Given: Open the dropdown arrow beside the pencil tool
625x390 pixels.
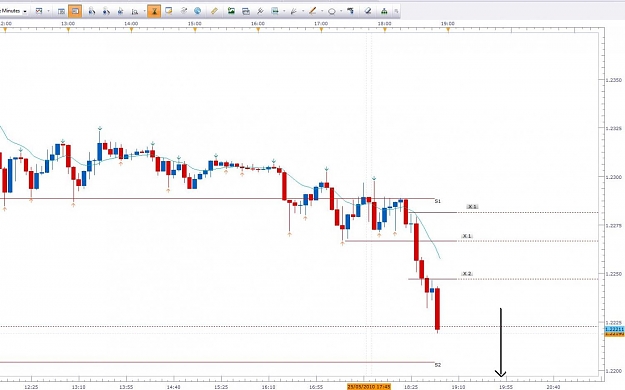Looking at the screenshot, I should coord(322,11).
